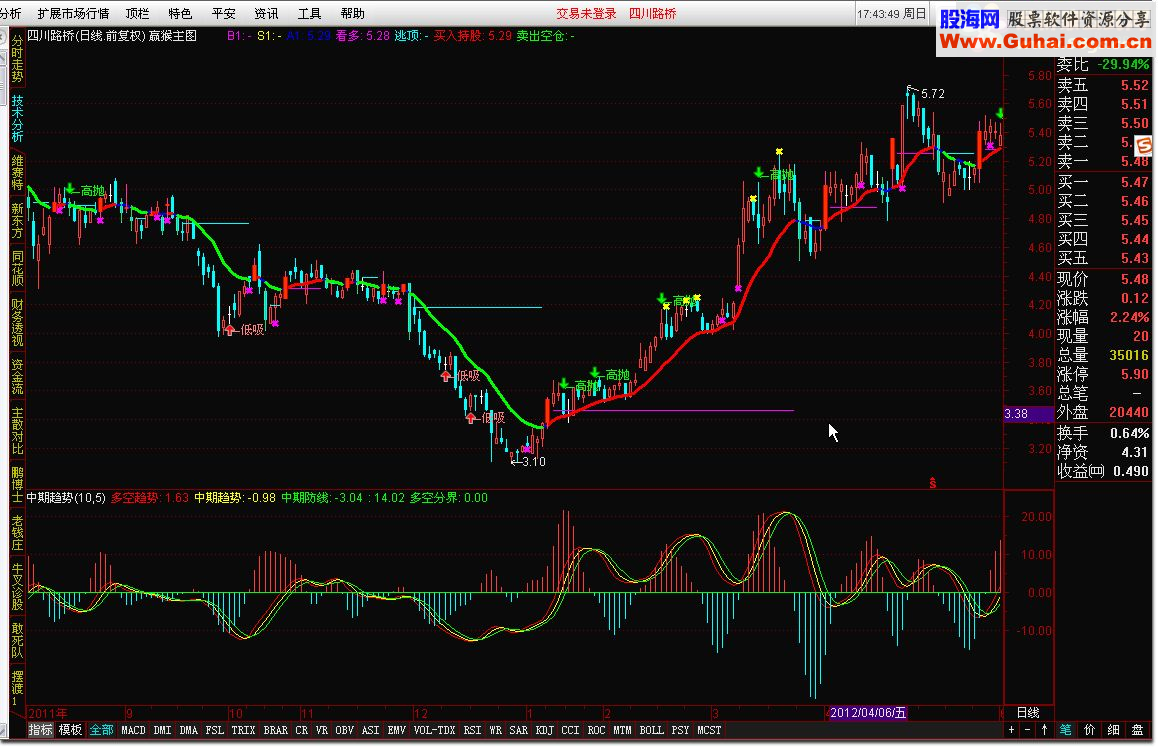Open the 敢死队 sidebar tab
This screenshot has height=747, width=1158.
pyautogui.click(x=17, y=641)
